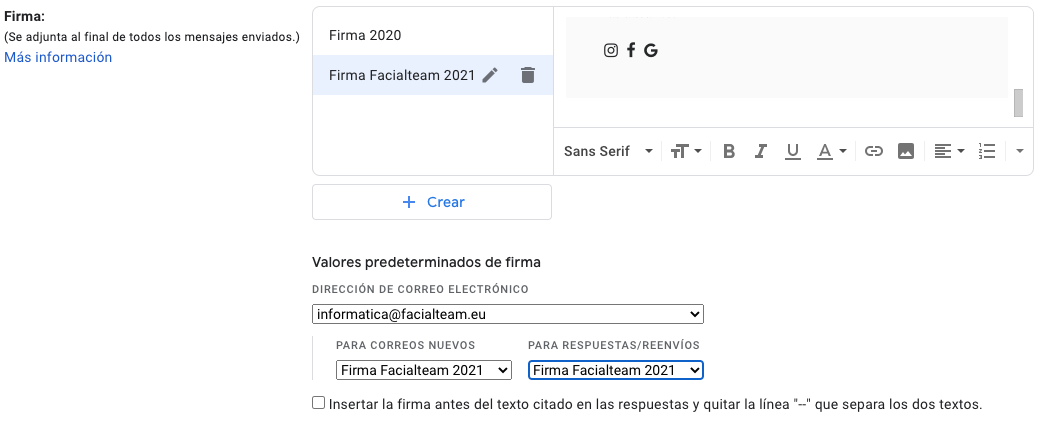
Task: Open the Para correos nuevos signature dropdown
Action: click(x=425, y=370)
